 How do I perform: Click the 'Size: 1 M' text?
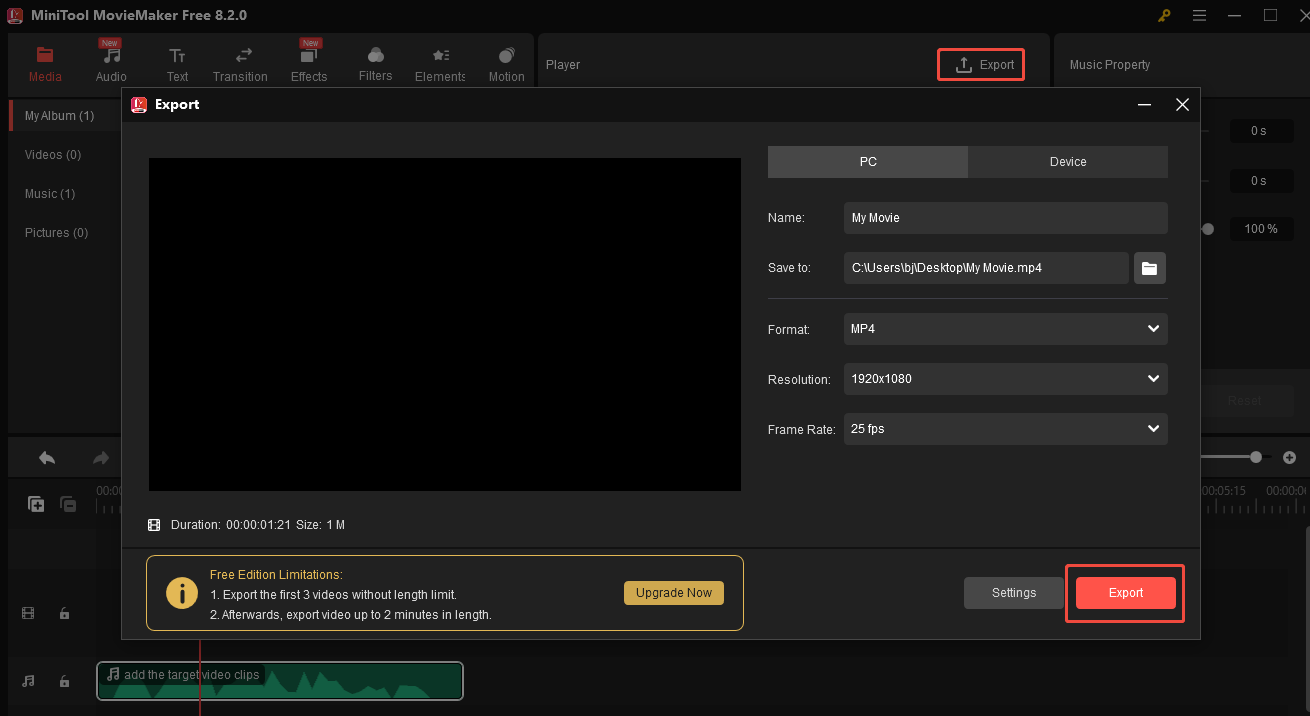320,525
